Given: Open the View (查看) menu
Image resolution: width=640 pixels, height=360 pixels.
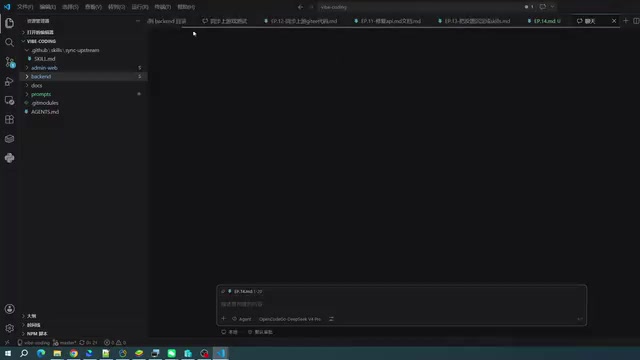Looking at the screenshot, I should [x=93, y=7].
